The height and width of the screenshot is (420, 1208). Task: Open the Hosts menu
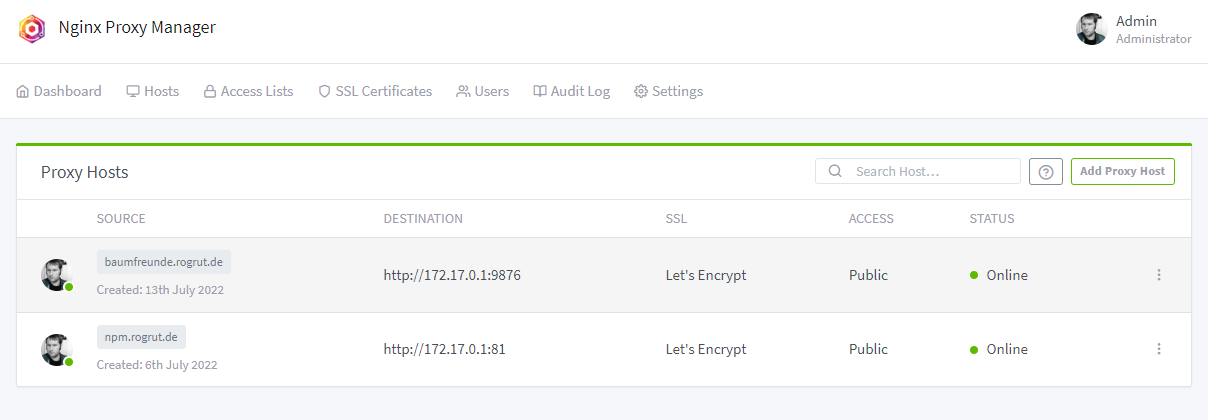152,91
